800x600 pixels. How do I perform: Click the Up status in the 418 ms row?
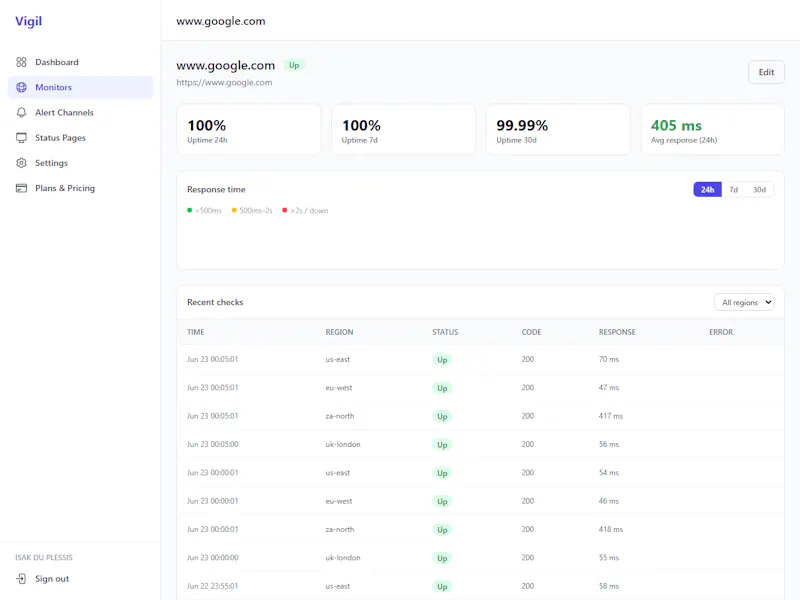coord(442,530)
